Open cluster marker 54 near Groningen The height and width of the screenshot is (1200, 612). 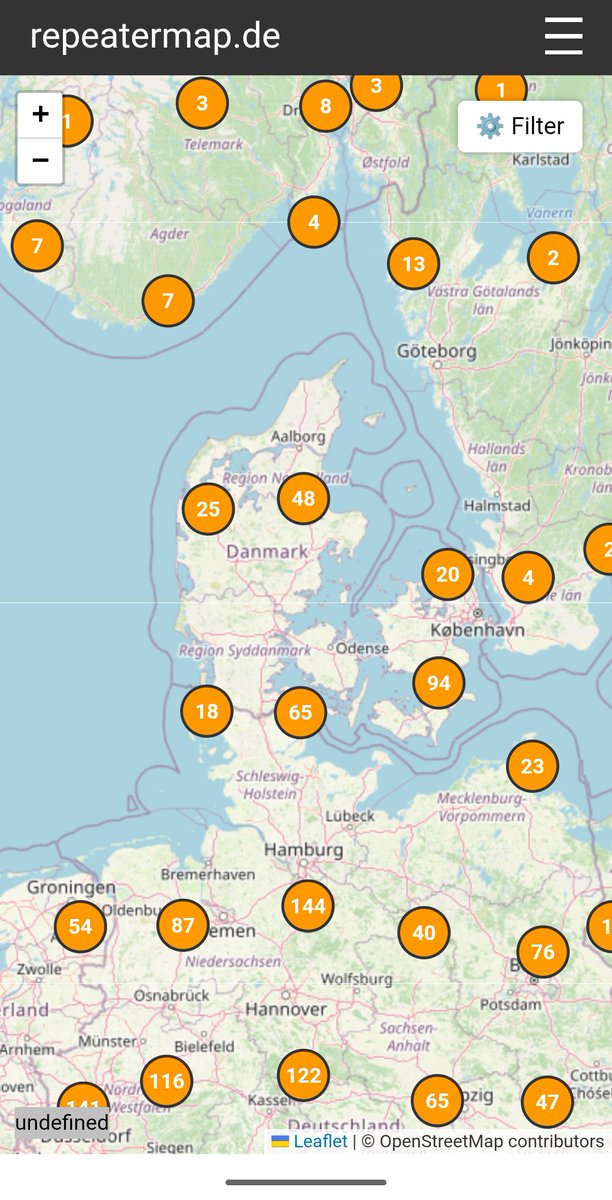click(x=80, y=926)
